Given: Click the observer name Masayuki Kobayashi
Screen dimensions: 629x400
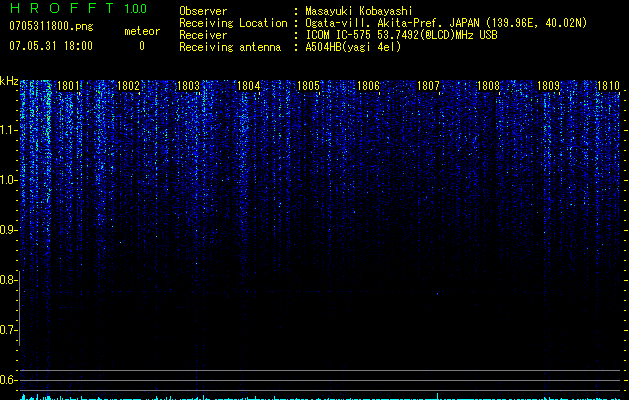Looking at the screenshot, I should 359,11.
